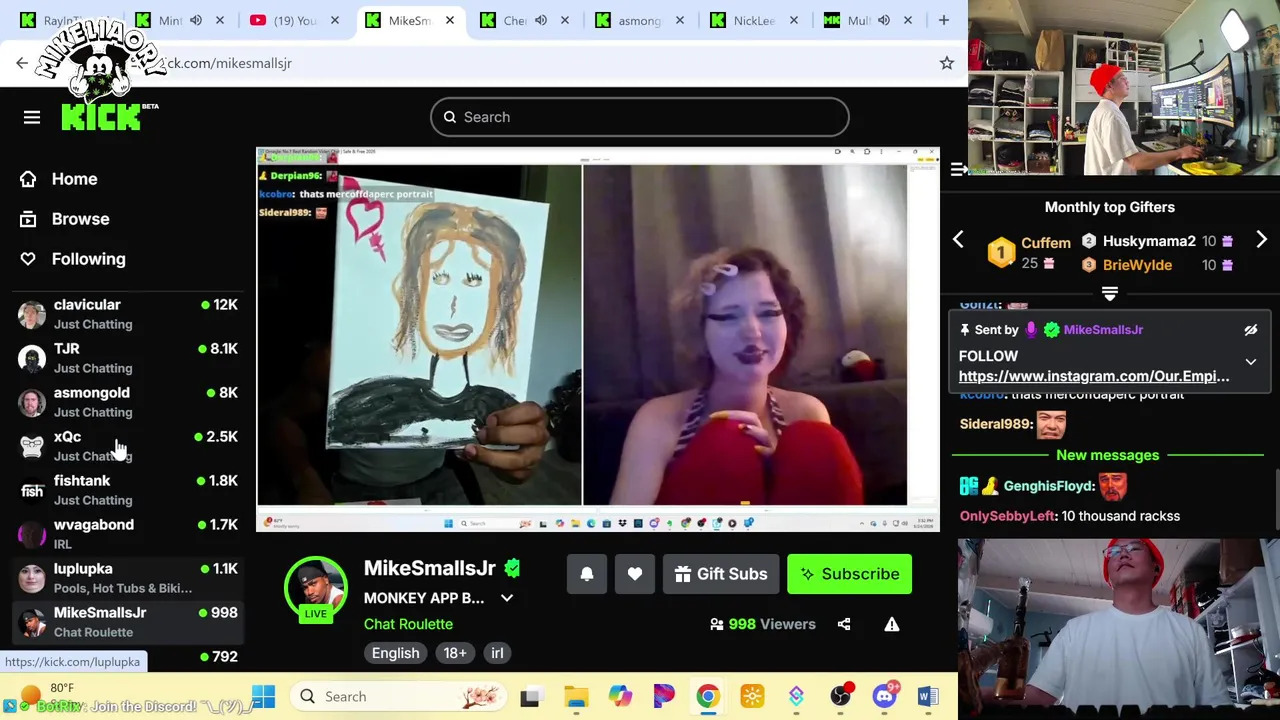Viewport: 1280px width, 720px height.
Task: Collapse chat using the chat panel icon
Action: point(959,169)
